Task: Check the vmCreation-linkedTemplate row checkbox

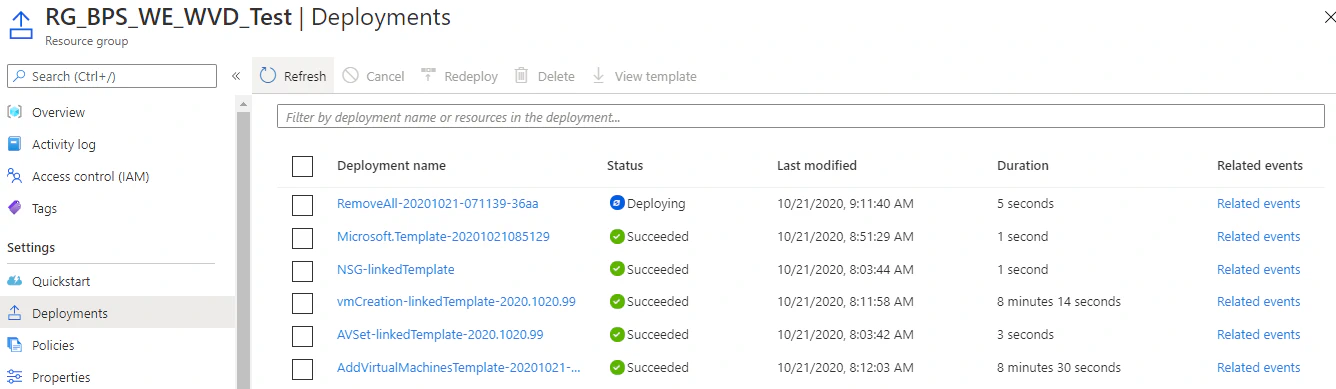Action: [x=303, y=303]
